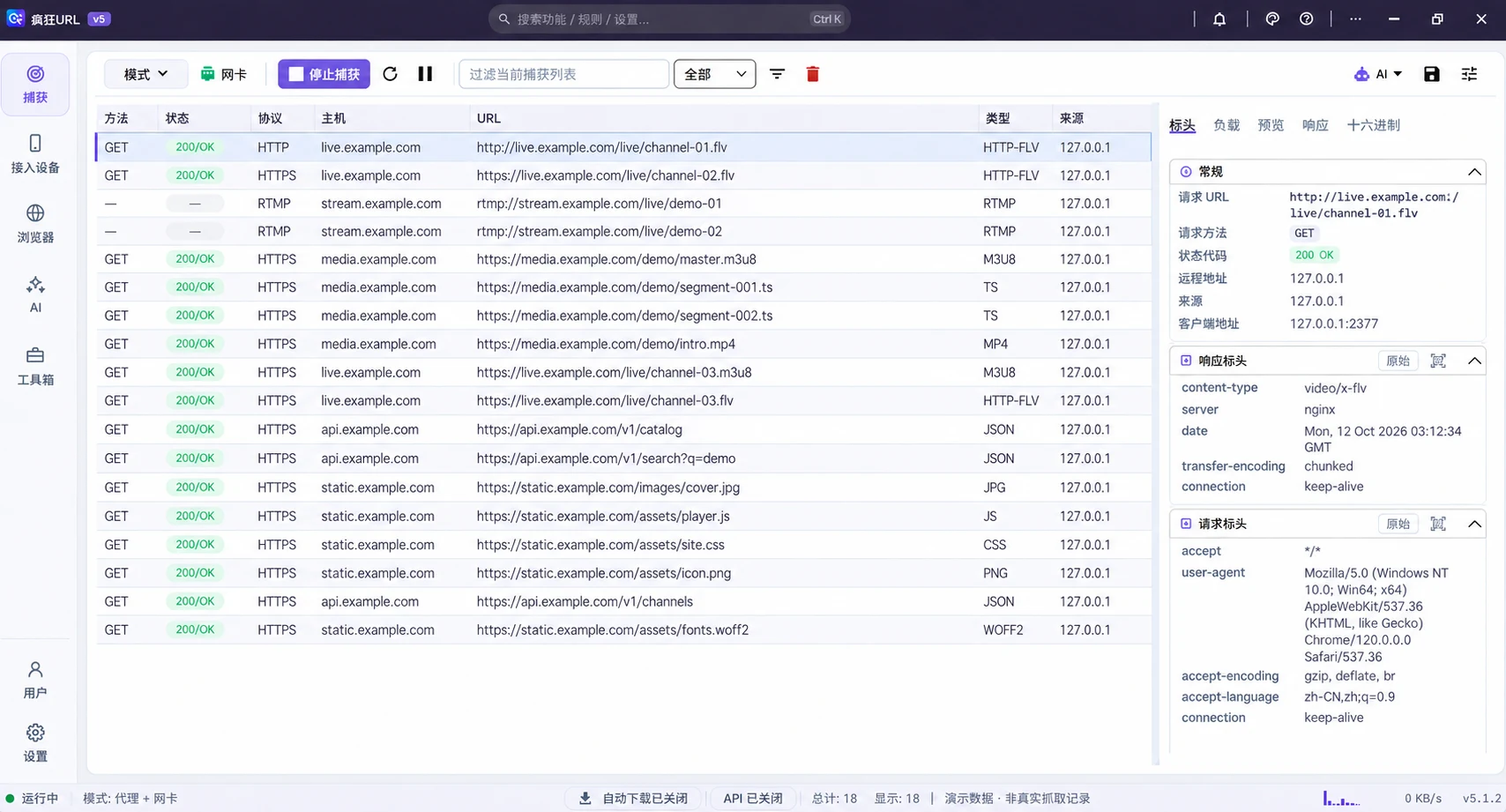1506x812 pixels.
Task: Select the search?q=demo request row
Action: [623, 458]
